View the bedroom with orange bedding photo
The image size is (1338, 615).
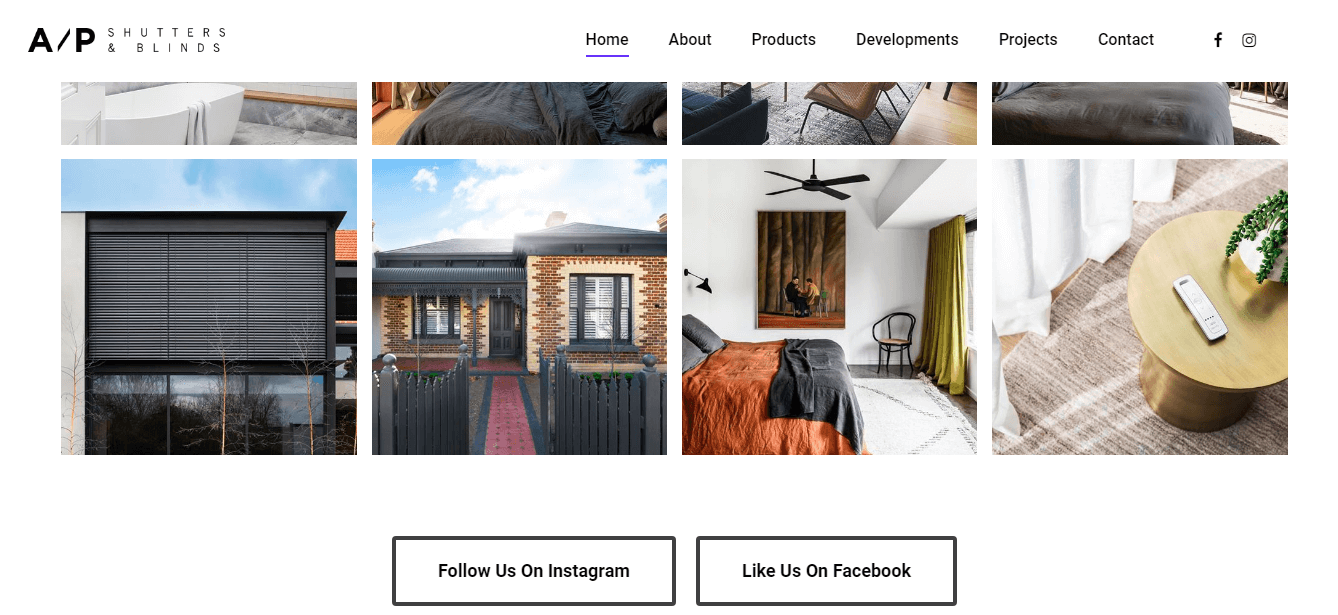pyautogui.click(x=829, y=307)
